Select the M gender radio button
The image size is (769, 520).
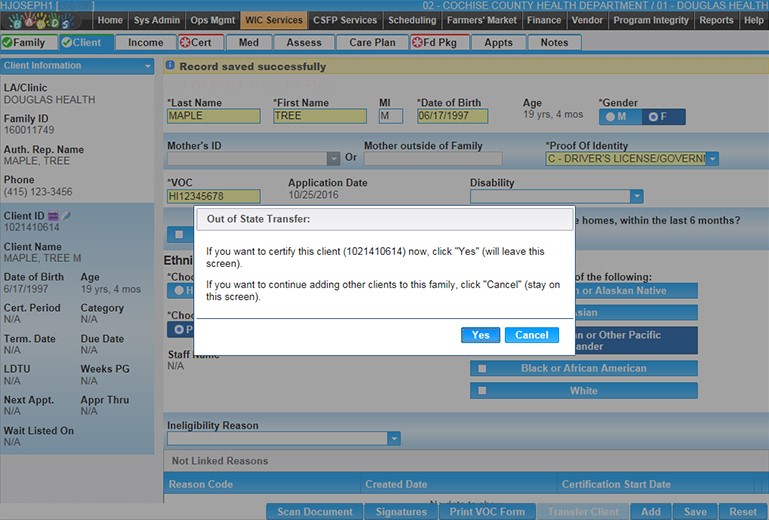(x=609, y=117)
